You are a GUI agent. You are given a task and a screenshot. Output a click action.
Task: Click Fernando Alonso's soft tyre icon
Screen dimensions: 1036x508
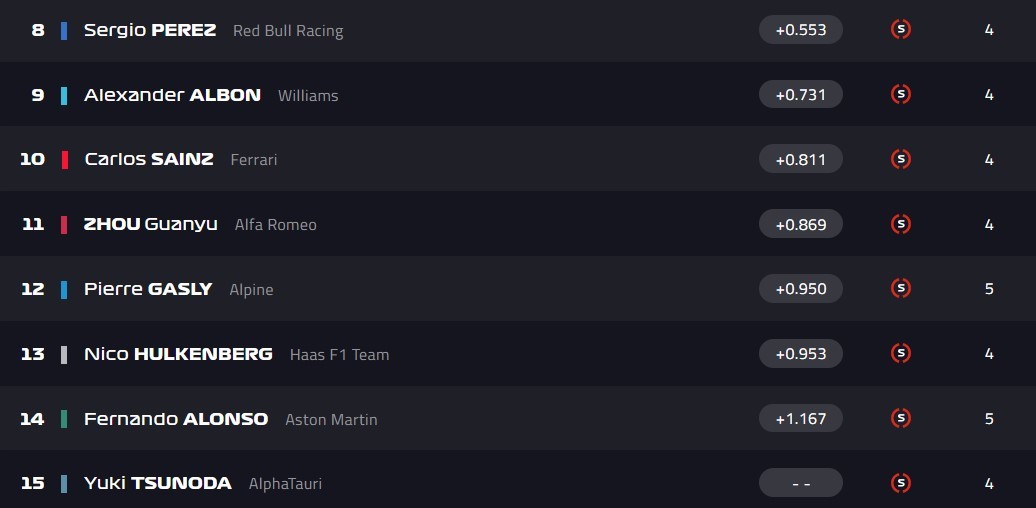tap(900, 418)
